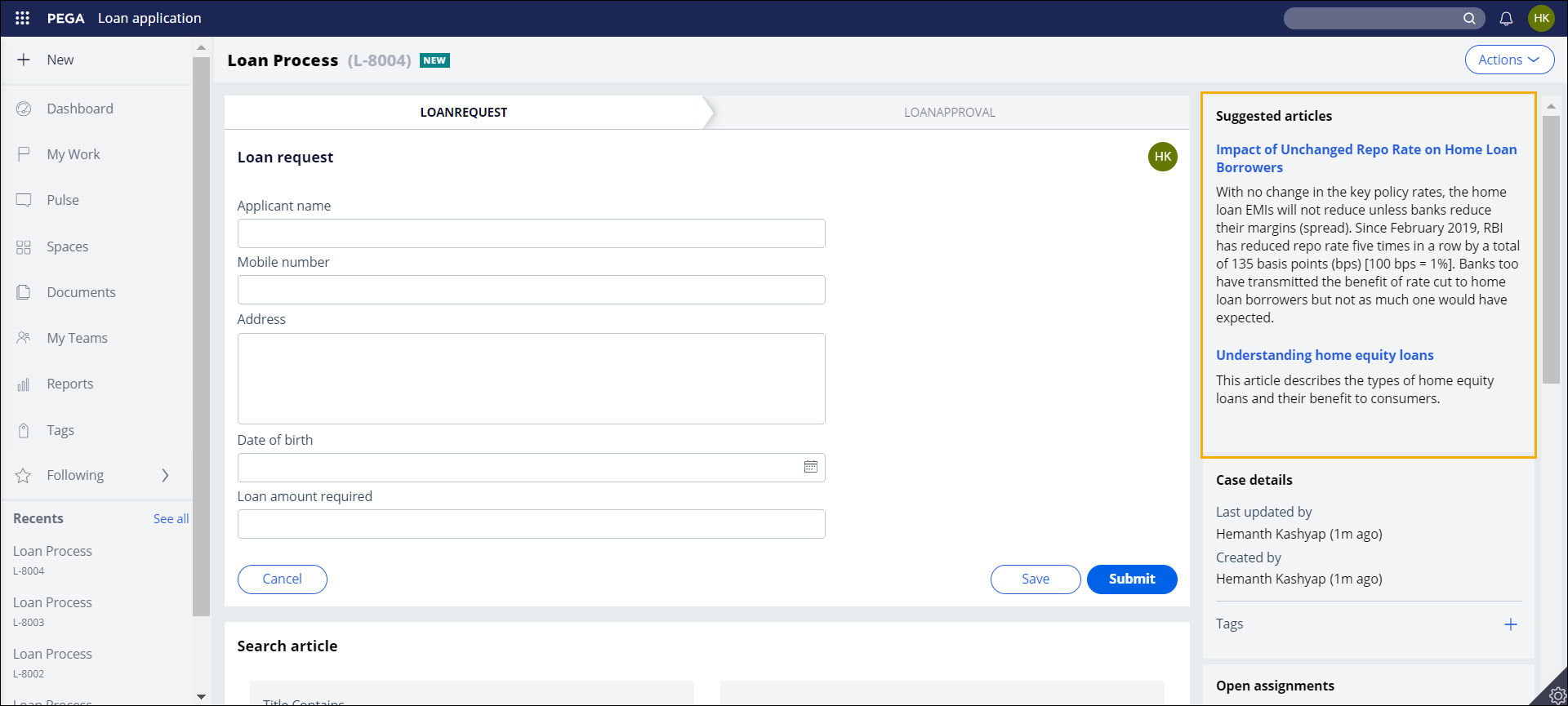Open the app launcher grid icon
Viewport: 1568px width, 706px height.
pos(23,18)
